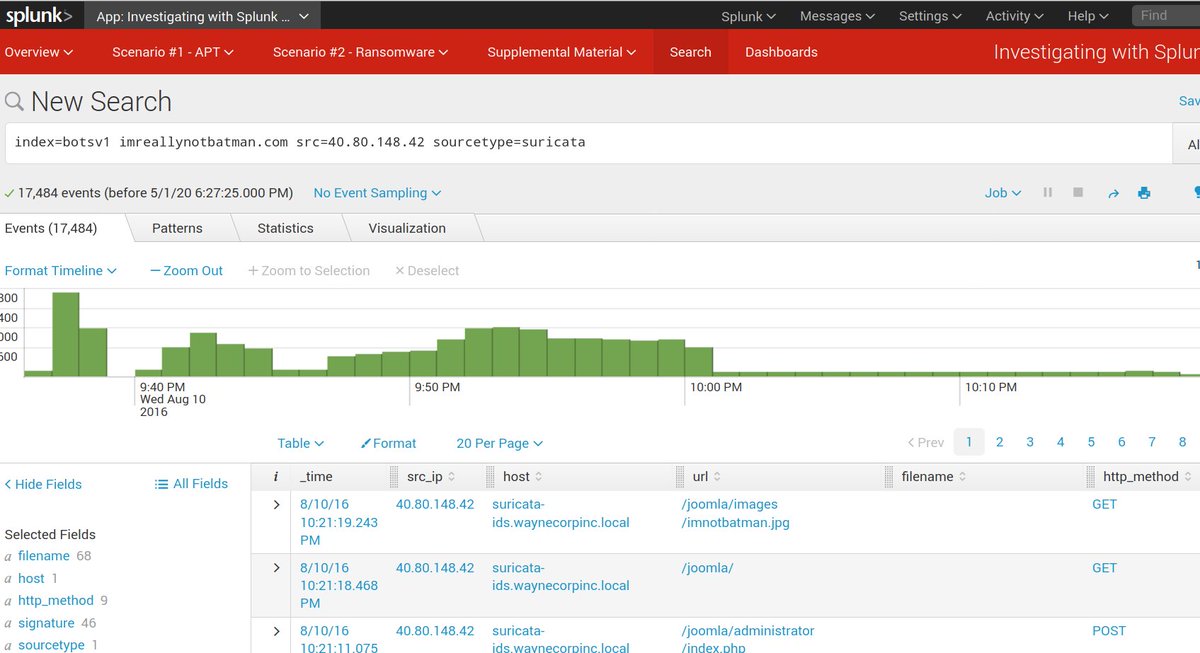
Task: Expand event row at 10:21:11.075
Action: click(277, 631)
